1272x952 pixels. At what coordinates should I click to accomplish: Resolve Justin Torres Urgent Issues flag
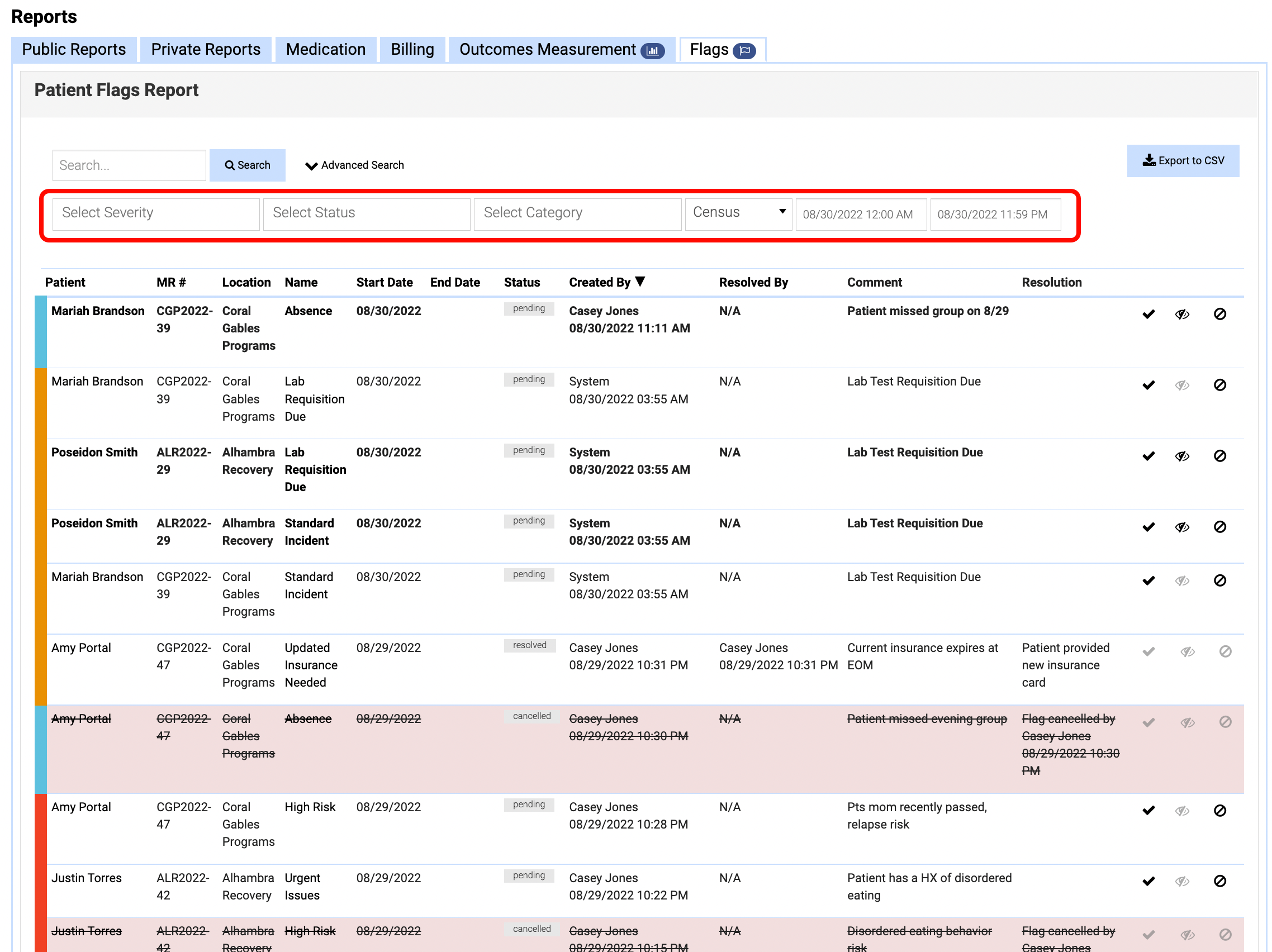1148,881
